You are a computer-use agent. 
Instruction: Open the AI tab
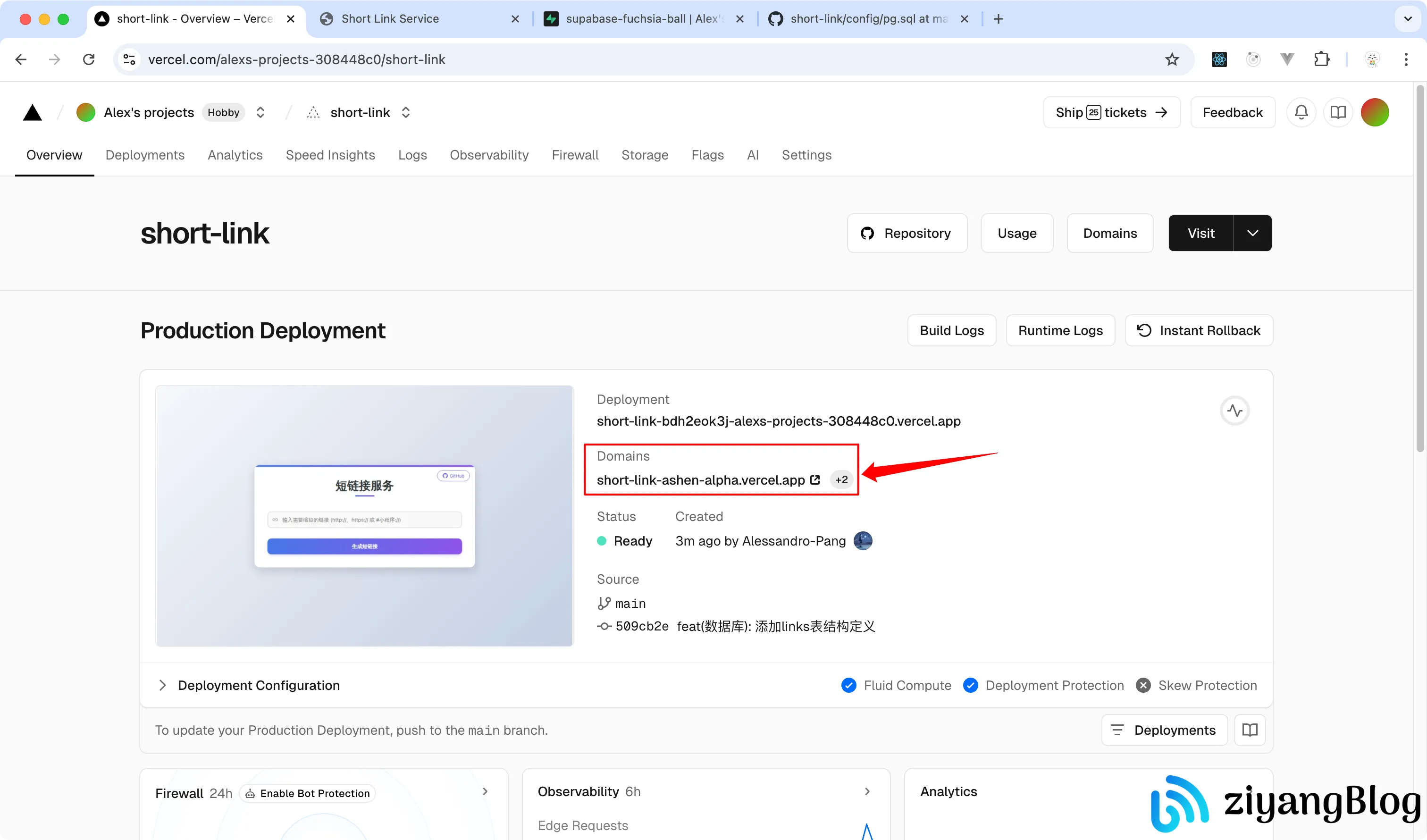pyautogui.click(x=753, y=155)
